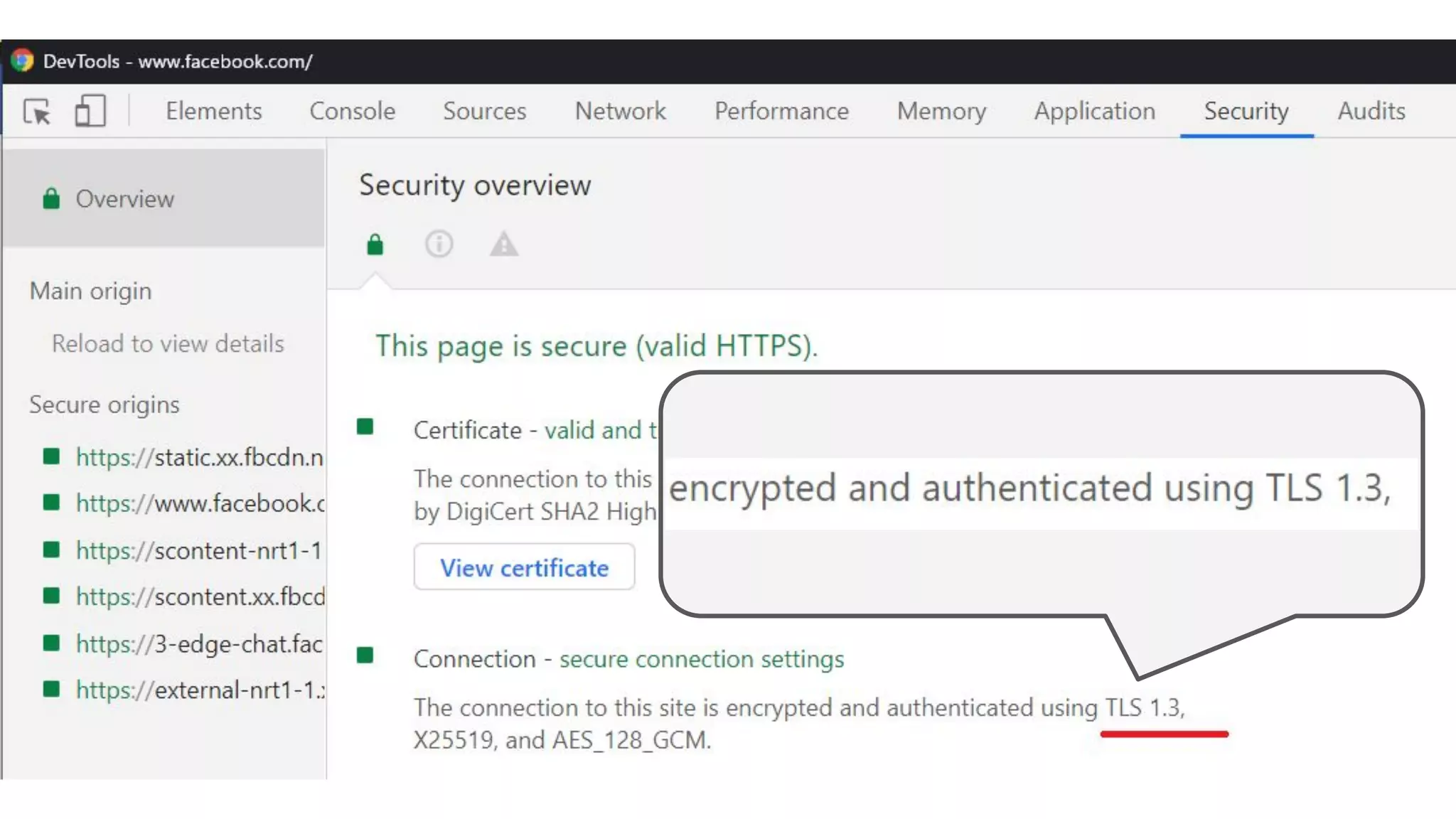Select the Overview sidebar item
Viewport: 1456px width, 819px height.
124,199
